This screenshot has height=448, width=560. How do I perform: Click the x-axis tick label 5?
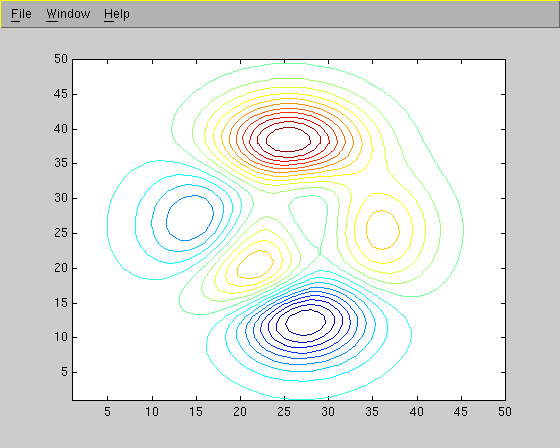pos(108,412)
